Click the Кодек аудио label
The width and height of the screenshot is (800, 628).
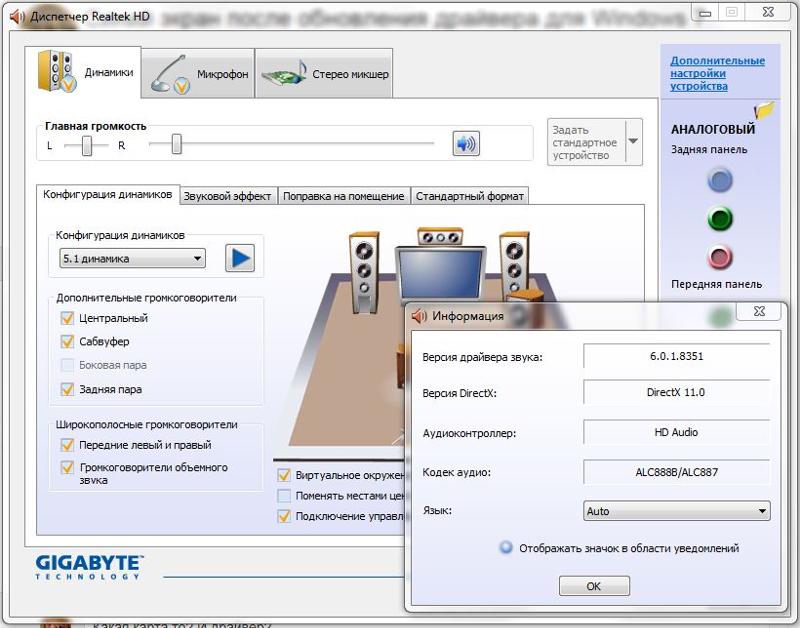click(x=456, y=472)
